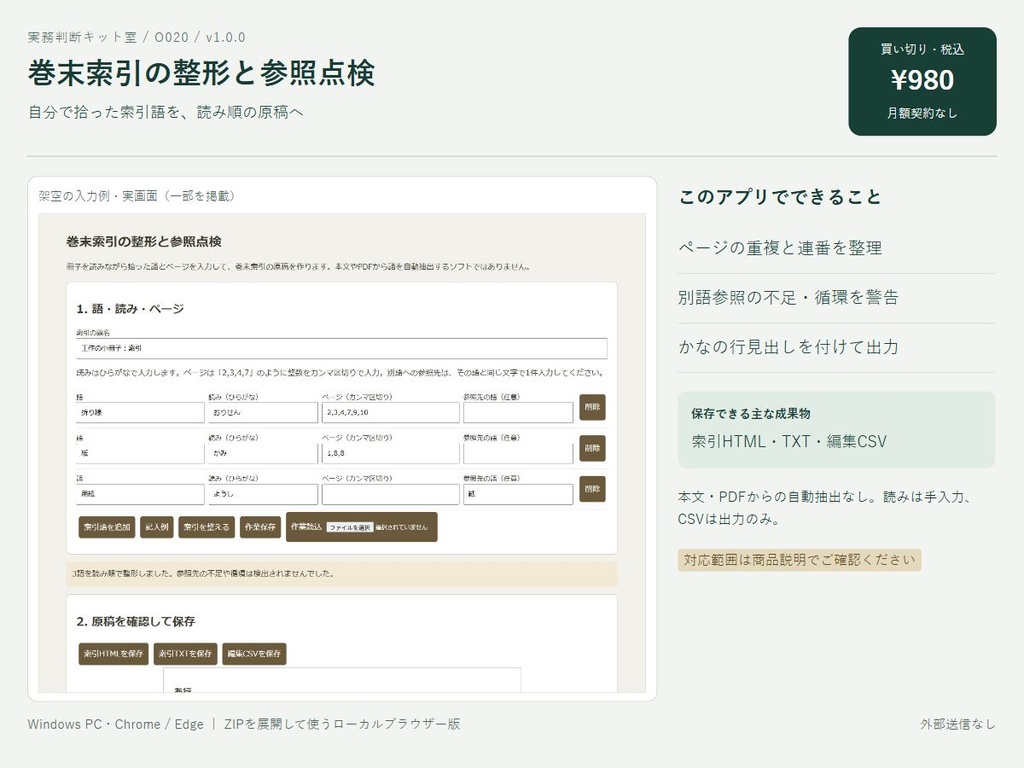The image size is (1024, 768).
Task: Click the word field containing 紙
Action: tap(140, 453)
